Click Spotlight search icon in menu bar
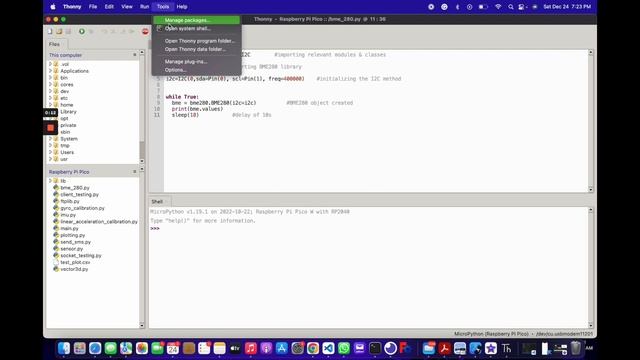The width and height of the screenshot is (640, 360). (511, 7)
